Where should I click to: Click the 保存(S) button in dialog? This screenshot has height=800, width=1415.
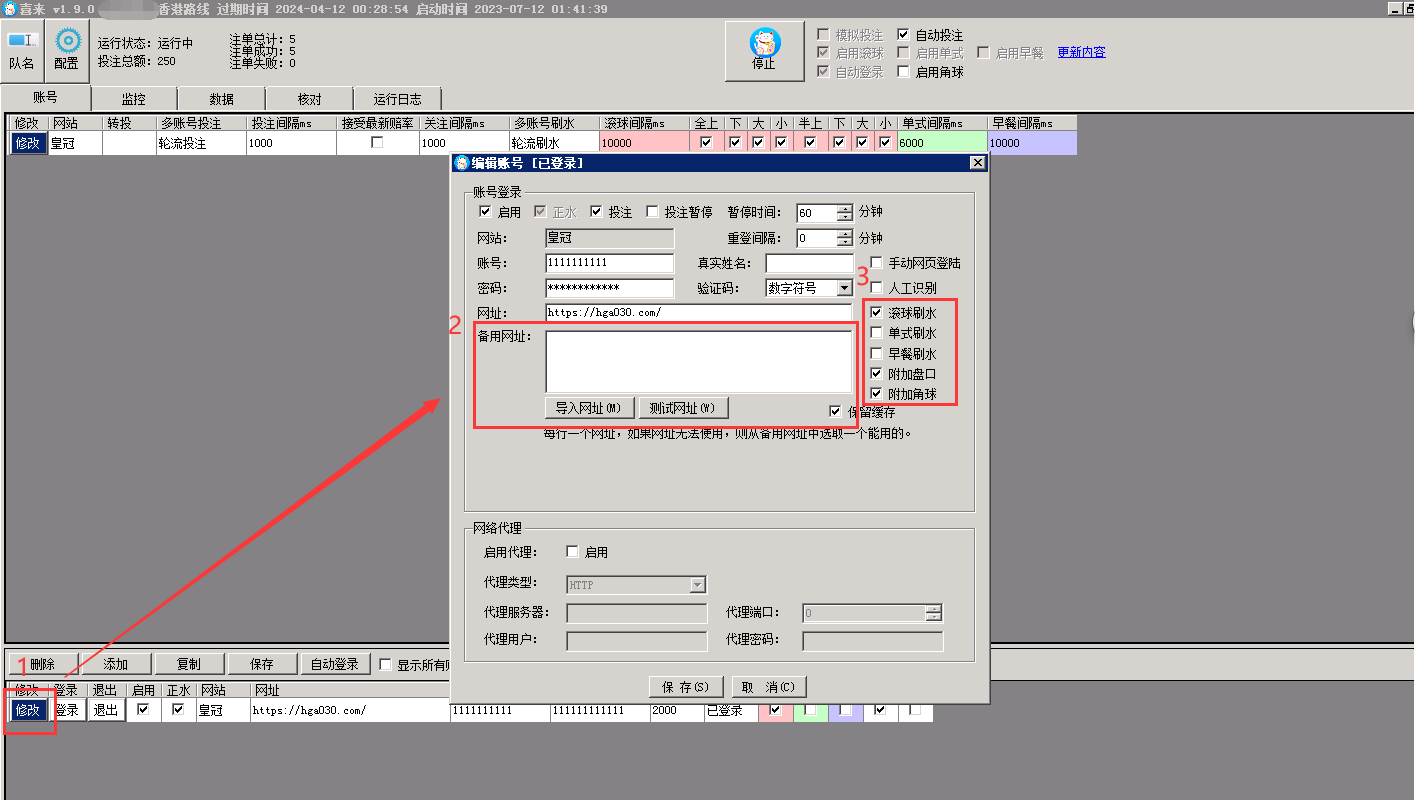click(686, 687)
